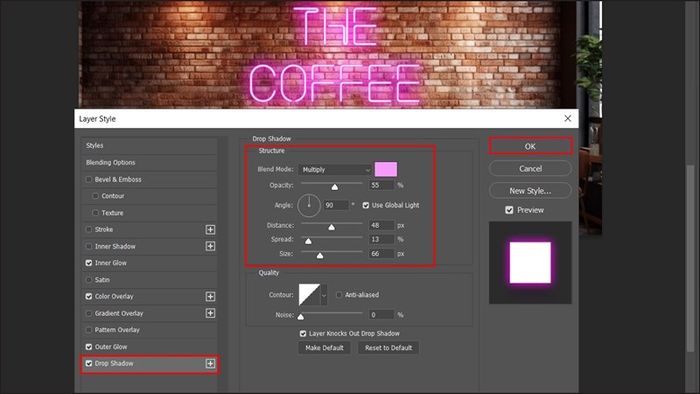The image size is (700, 394).
Task: Uncheck Layer Knocks Out Drop Shadow
Action: point(303,333)
